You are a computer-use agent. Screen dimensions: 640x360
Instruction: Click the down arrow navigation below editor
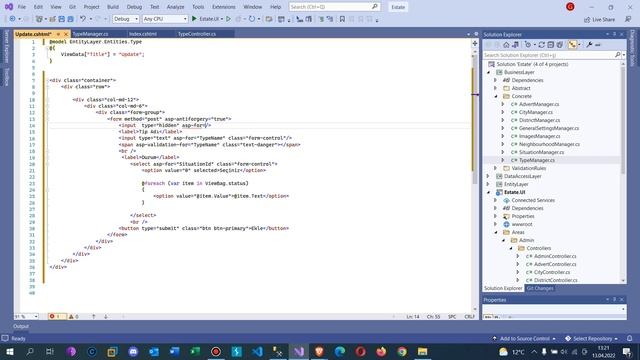tap(106, 316)
